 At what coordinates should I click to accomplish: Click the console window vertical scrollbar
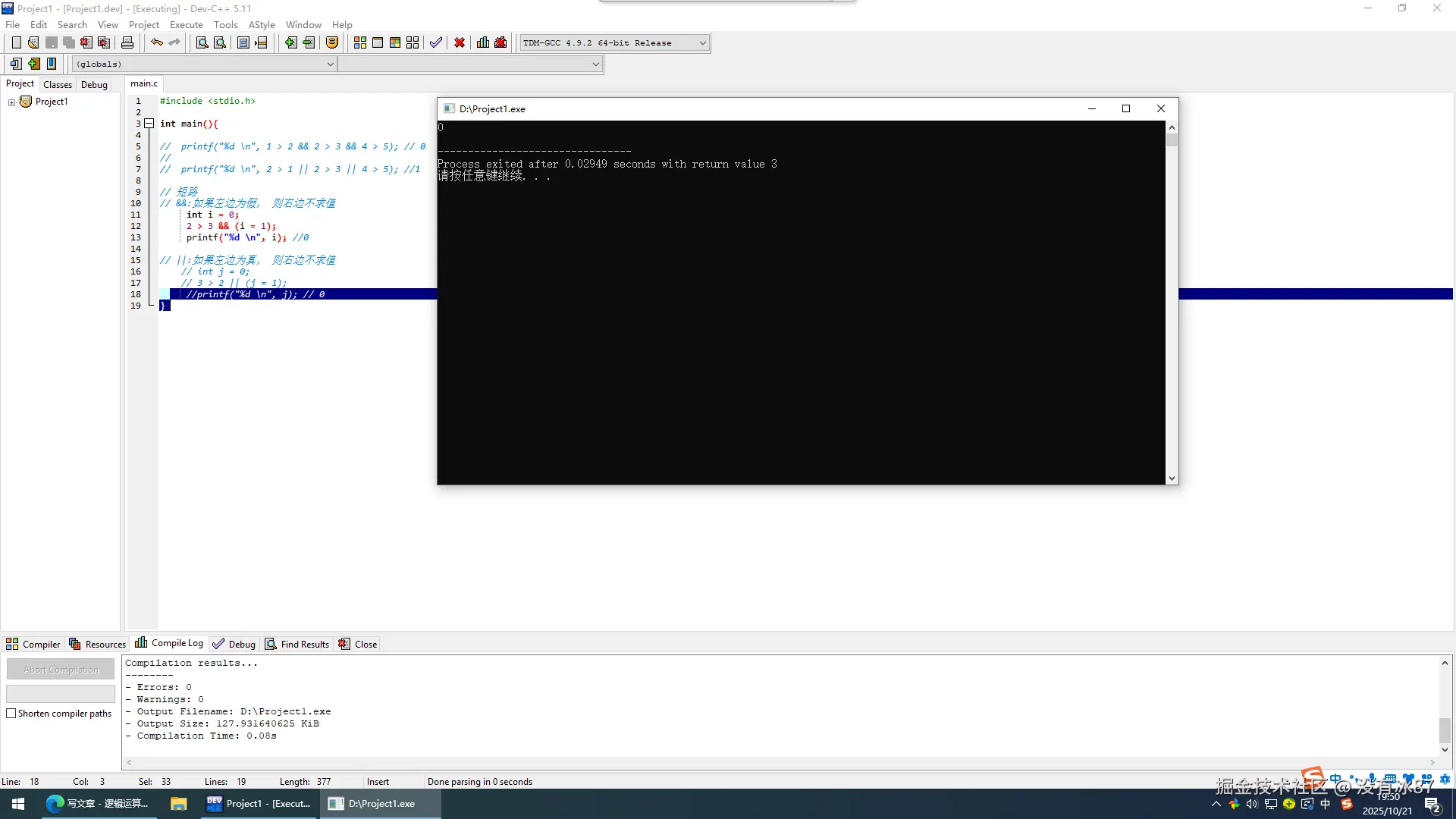1172,303
